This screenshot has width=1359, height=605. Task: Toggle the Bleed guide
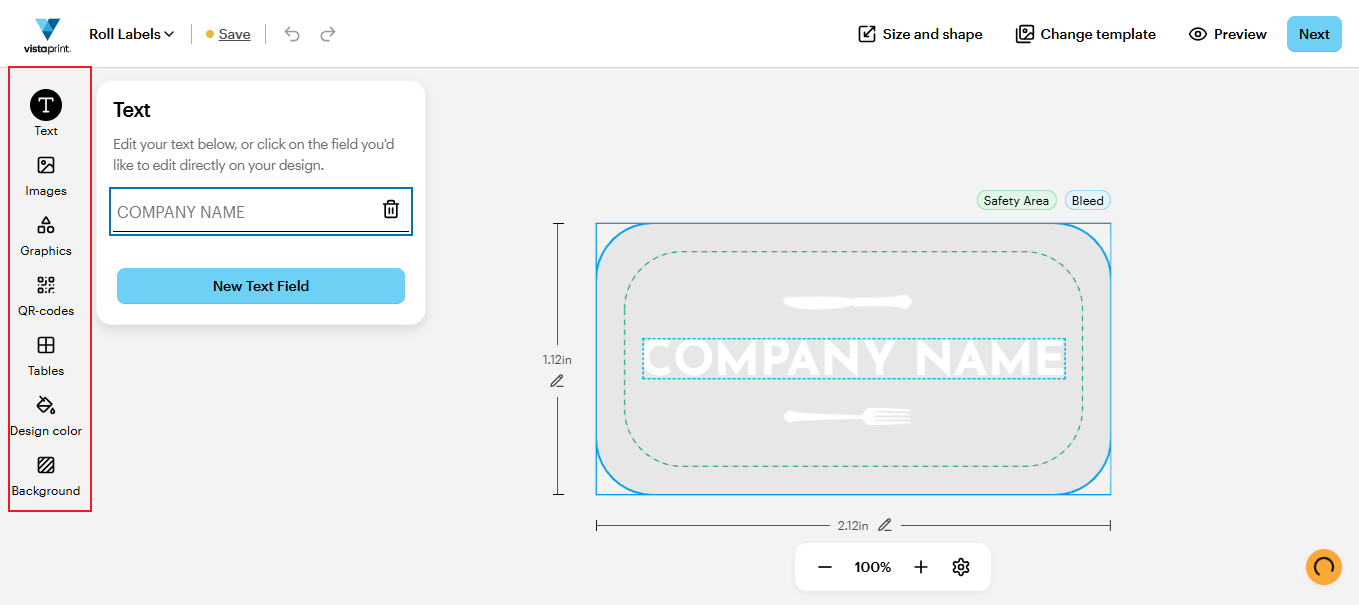click(1087, 201)
